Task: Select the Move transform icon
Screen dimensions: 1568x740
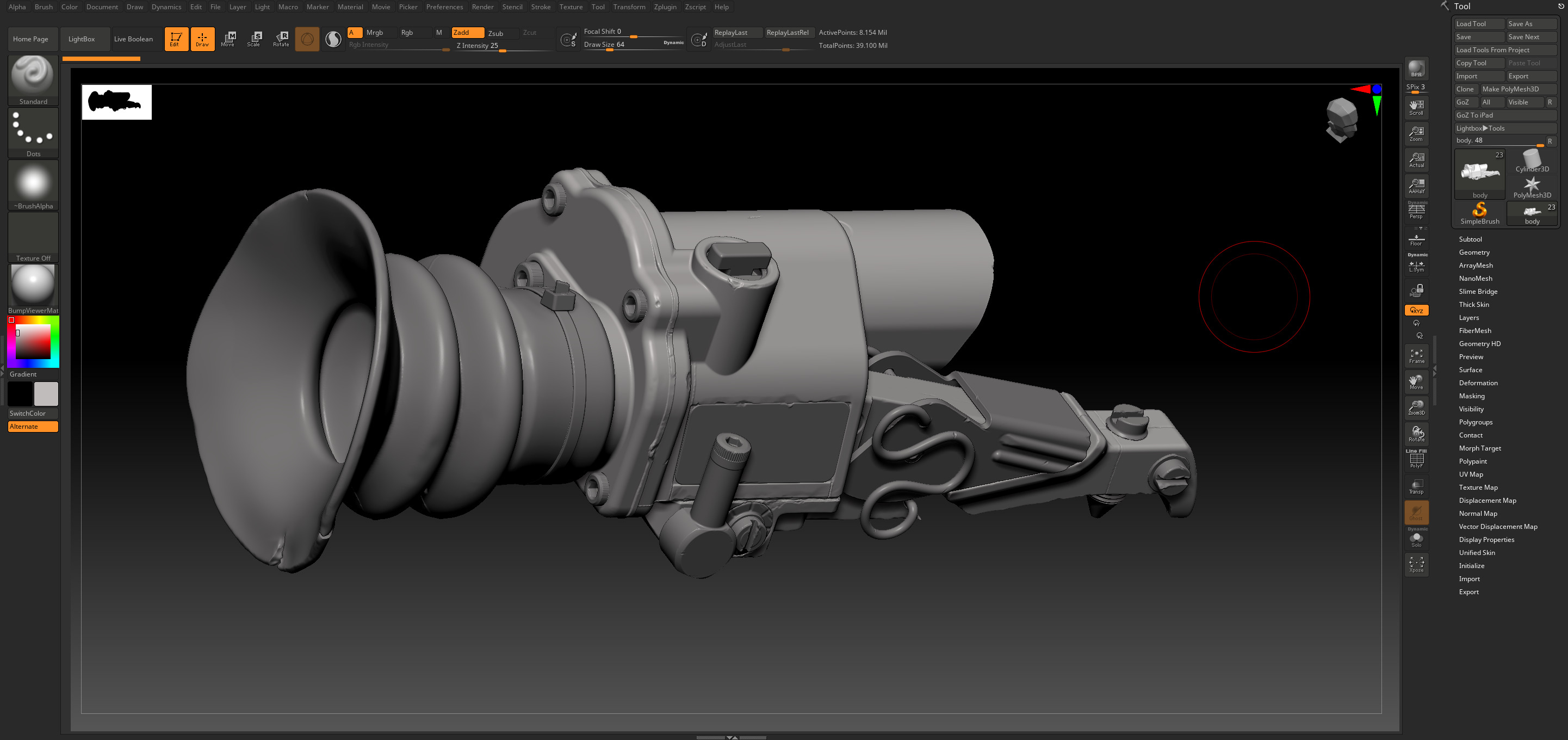Action: coord(228,39)
